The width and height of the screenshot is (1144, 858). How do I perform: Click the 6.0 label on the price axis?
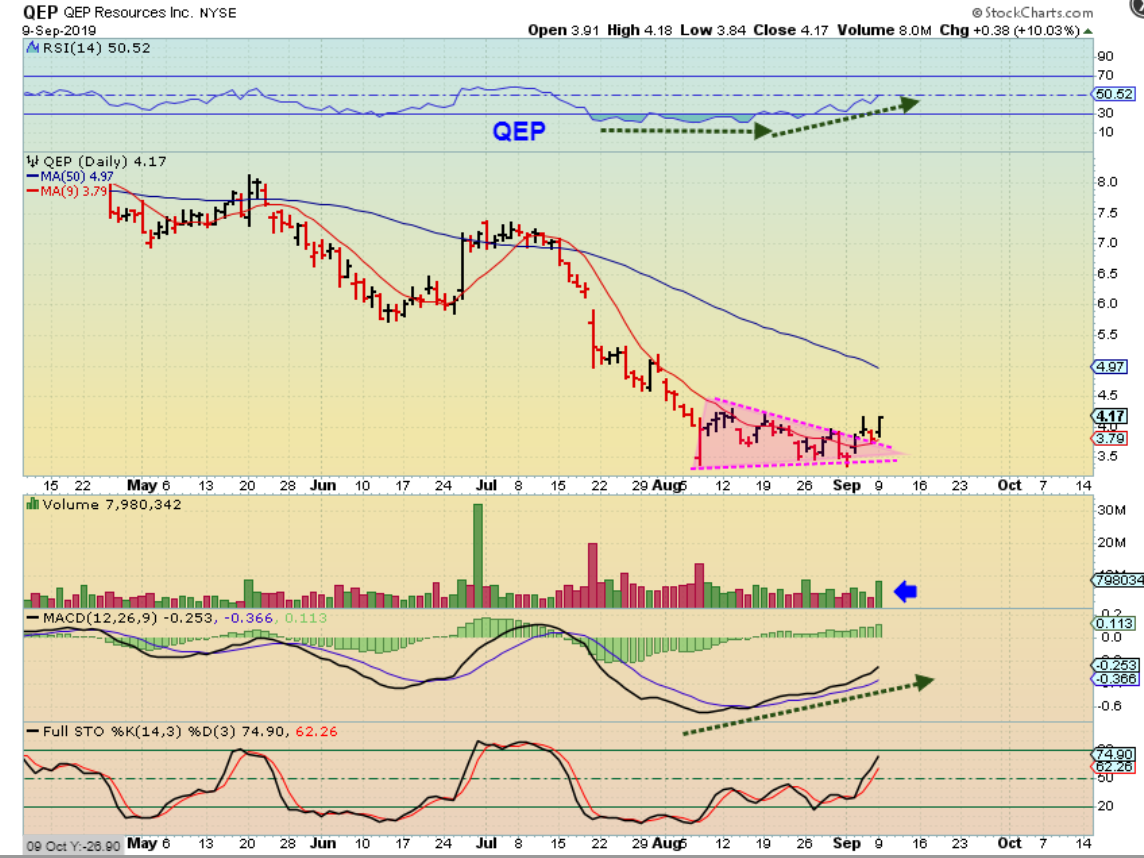[1108, 304]
